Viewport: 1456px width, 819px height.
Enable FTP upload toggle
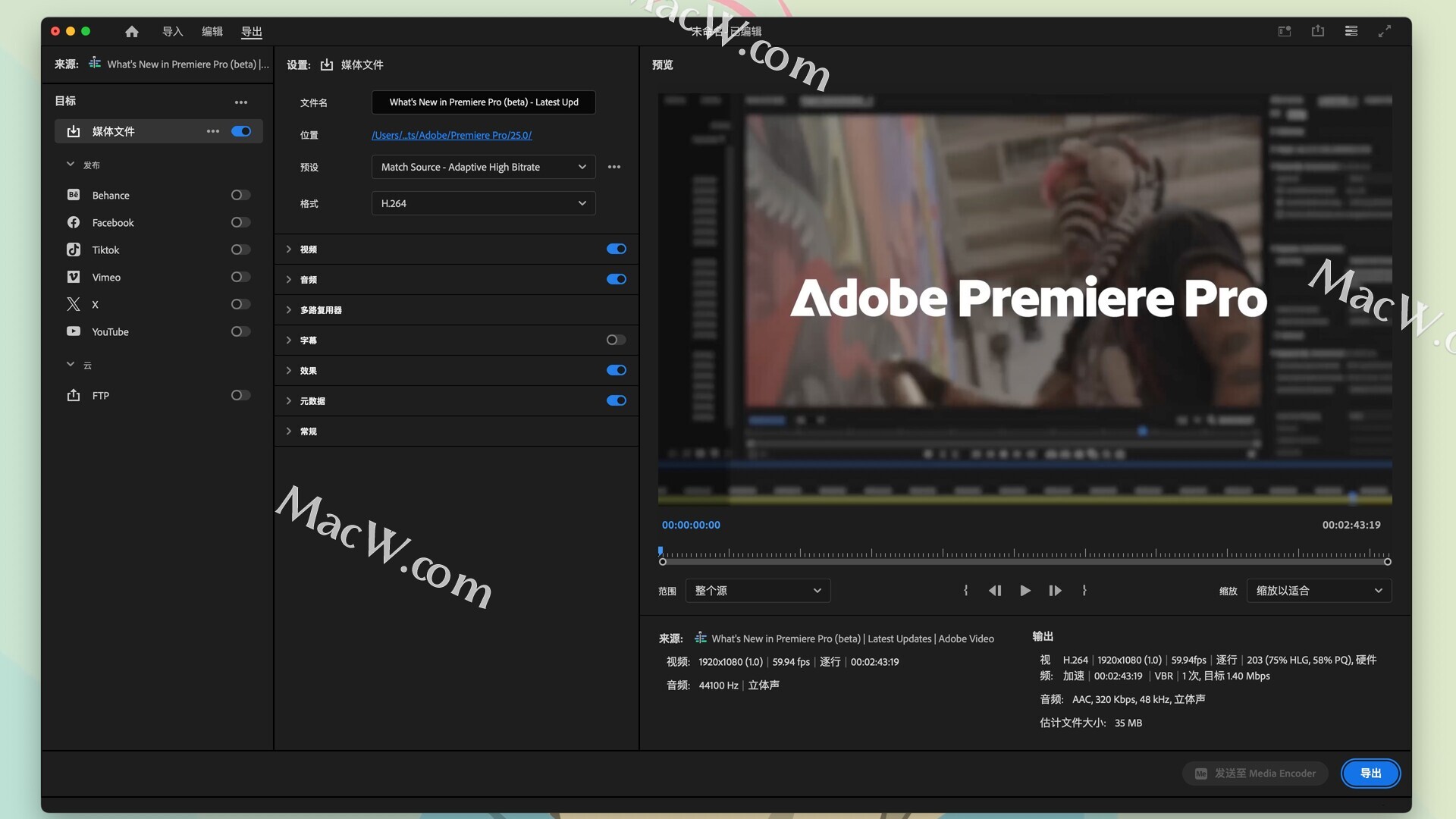click(x=241, y=395)
